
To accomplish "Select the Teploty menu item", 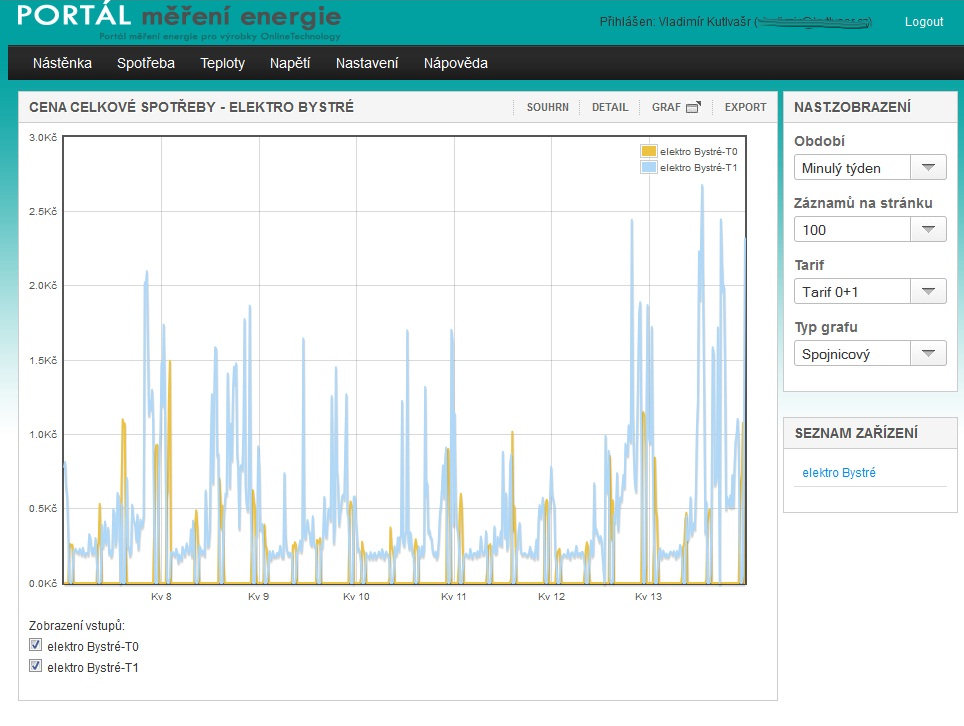I will (222, 63).
